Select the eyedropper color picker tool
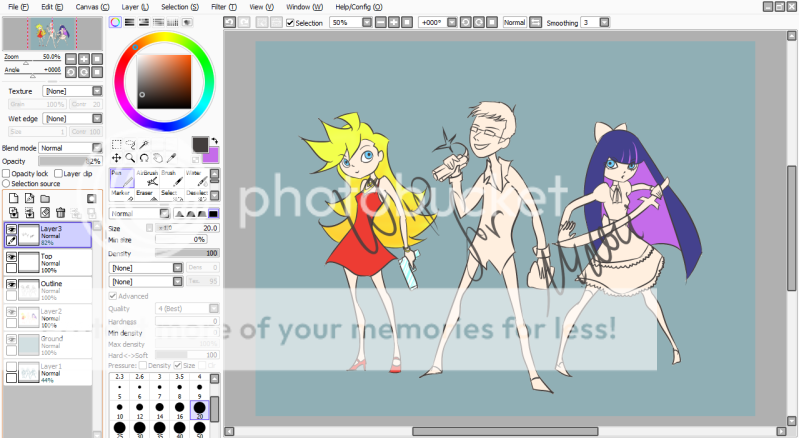The image size is (799, 438). point(172,158)
